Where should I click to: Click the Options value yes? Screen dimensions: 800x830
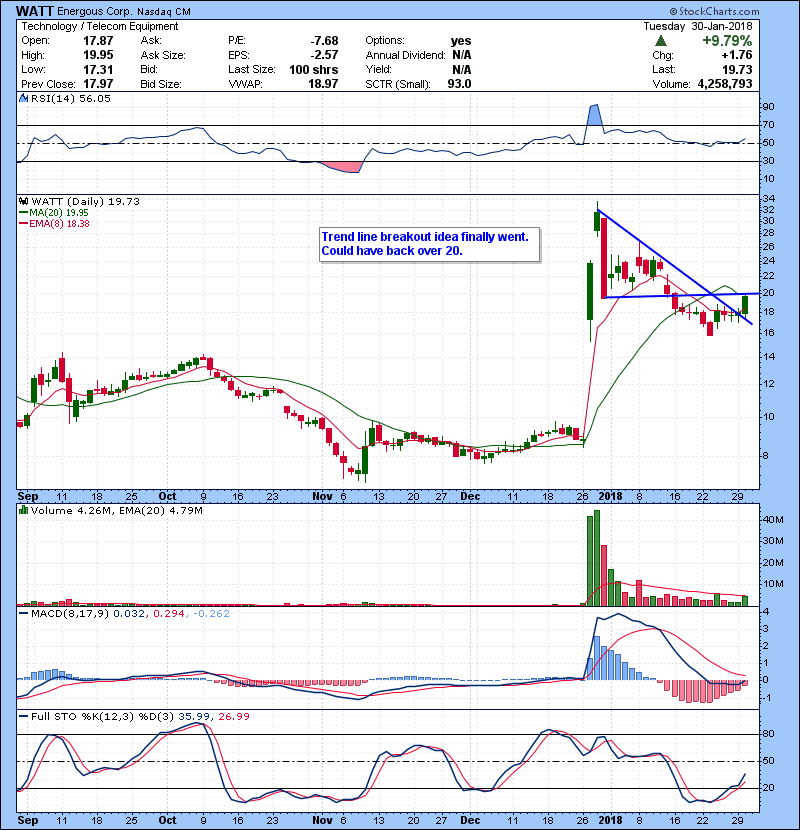tap(461, 41)
